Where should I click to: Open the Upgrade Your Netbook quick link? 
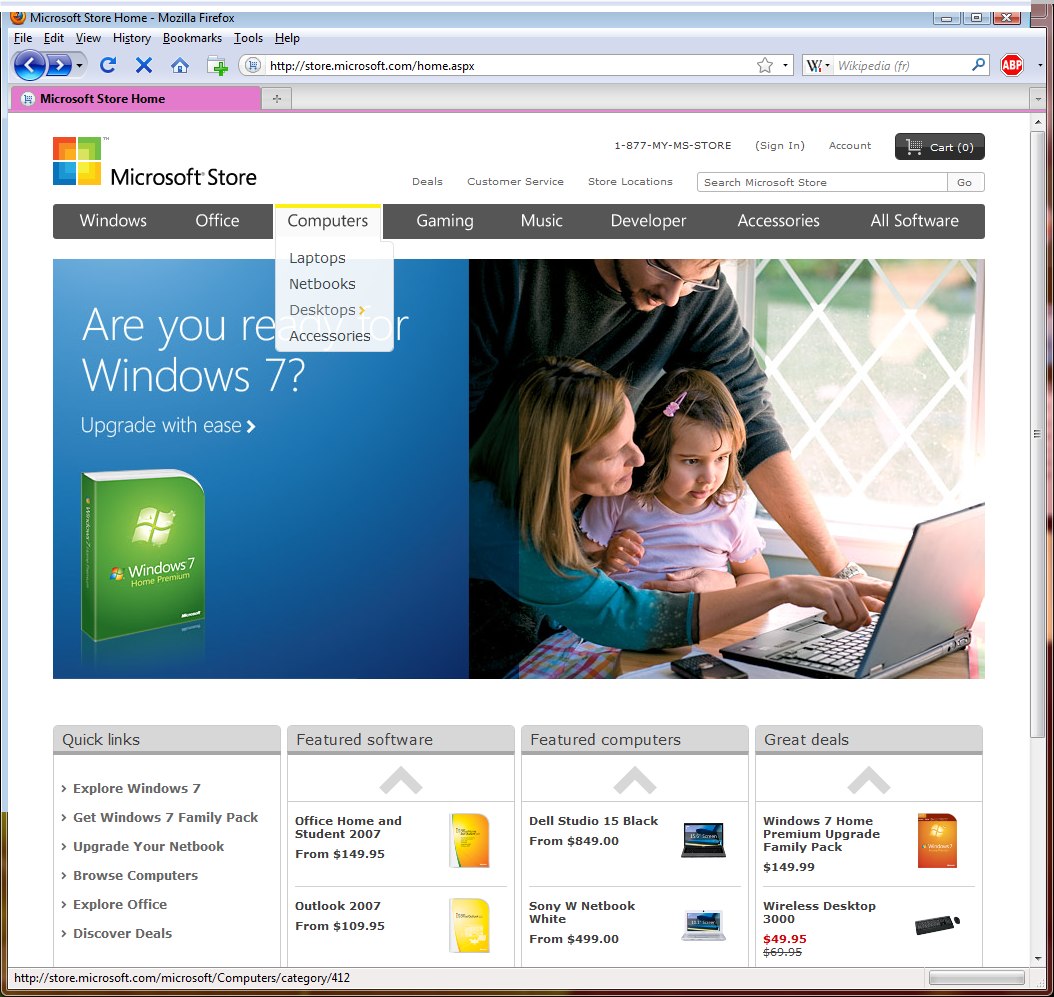149,846
